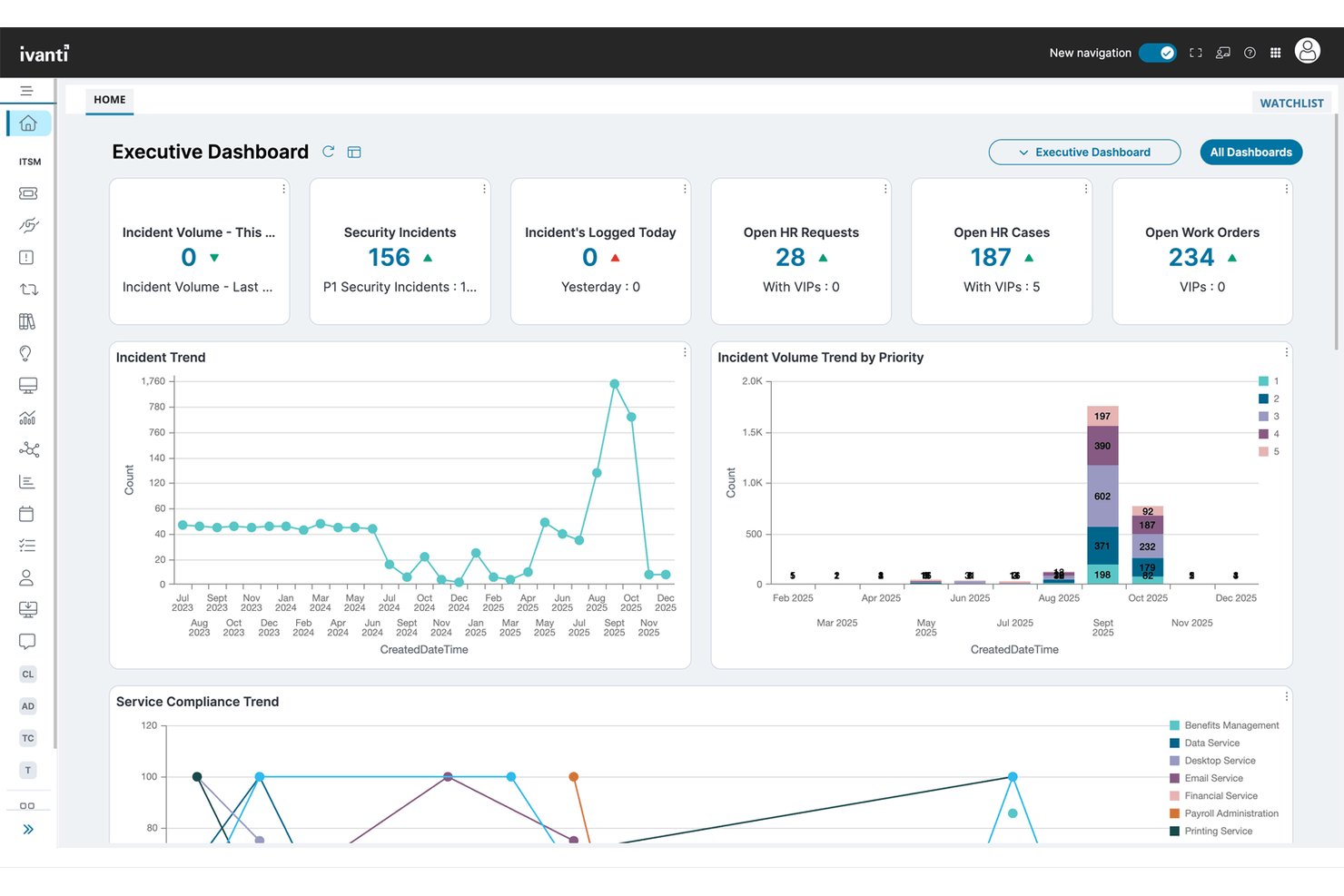Open the Open HR Requests card options menu

point(885,189)
